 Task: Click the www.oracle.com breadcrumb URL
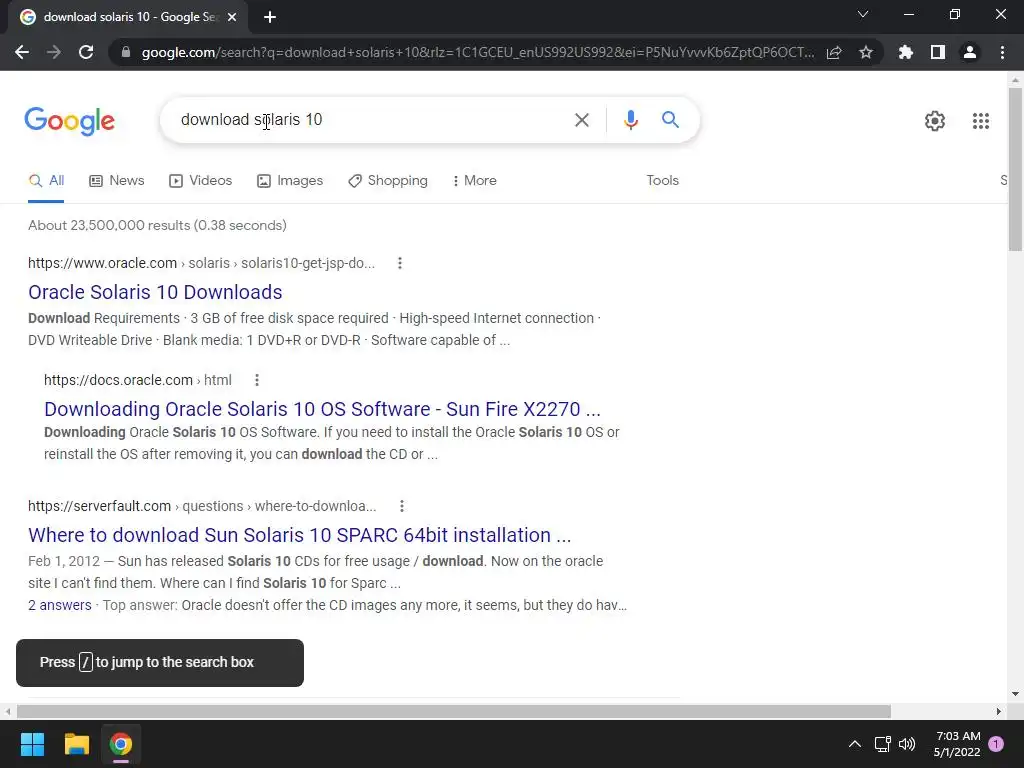103,263
